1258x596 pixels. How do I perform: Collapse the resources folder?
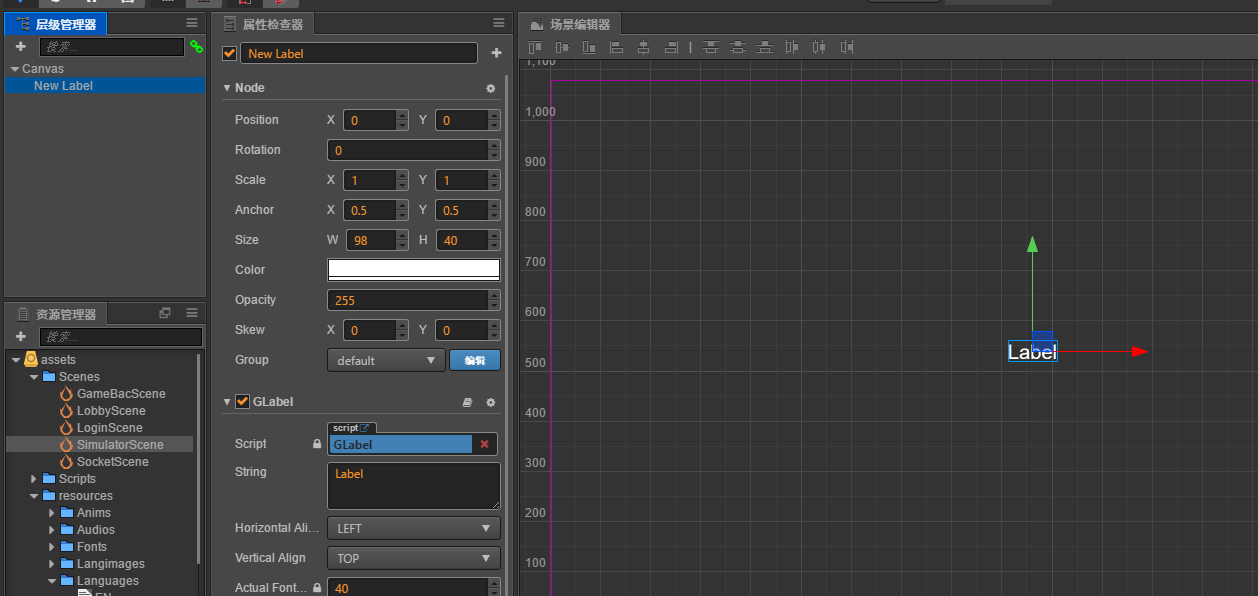coord(33,496)
